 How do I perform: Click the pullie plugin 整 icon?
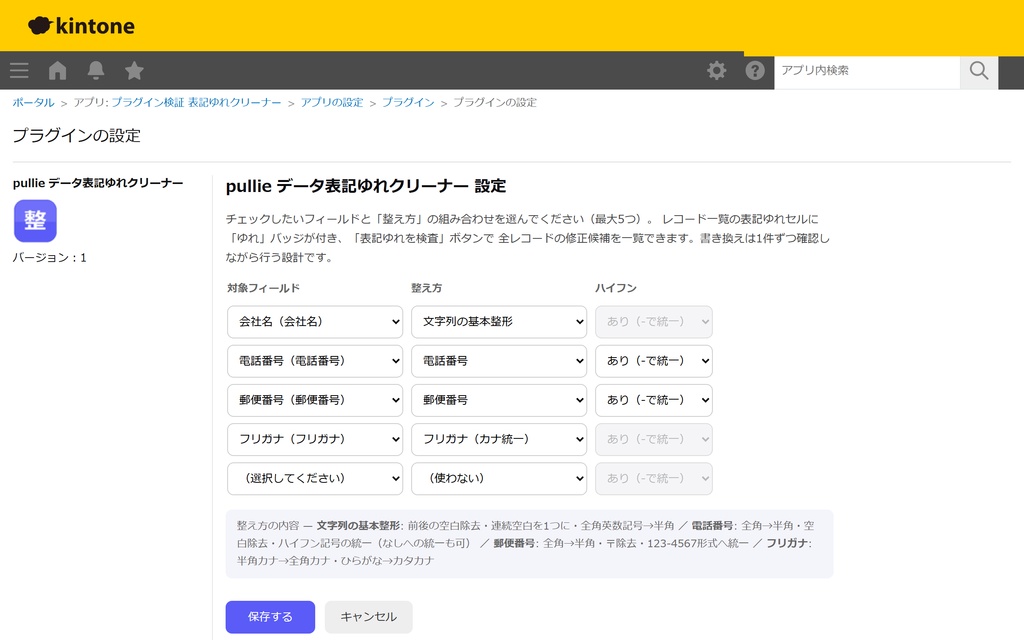[35, 221]
